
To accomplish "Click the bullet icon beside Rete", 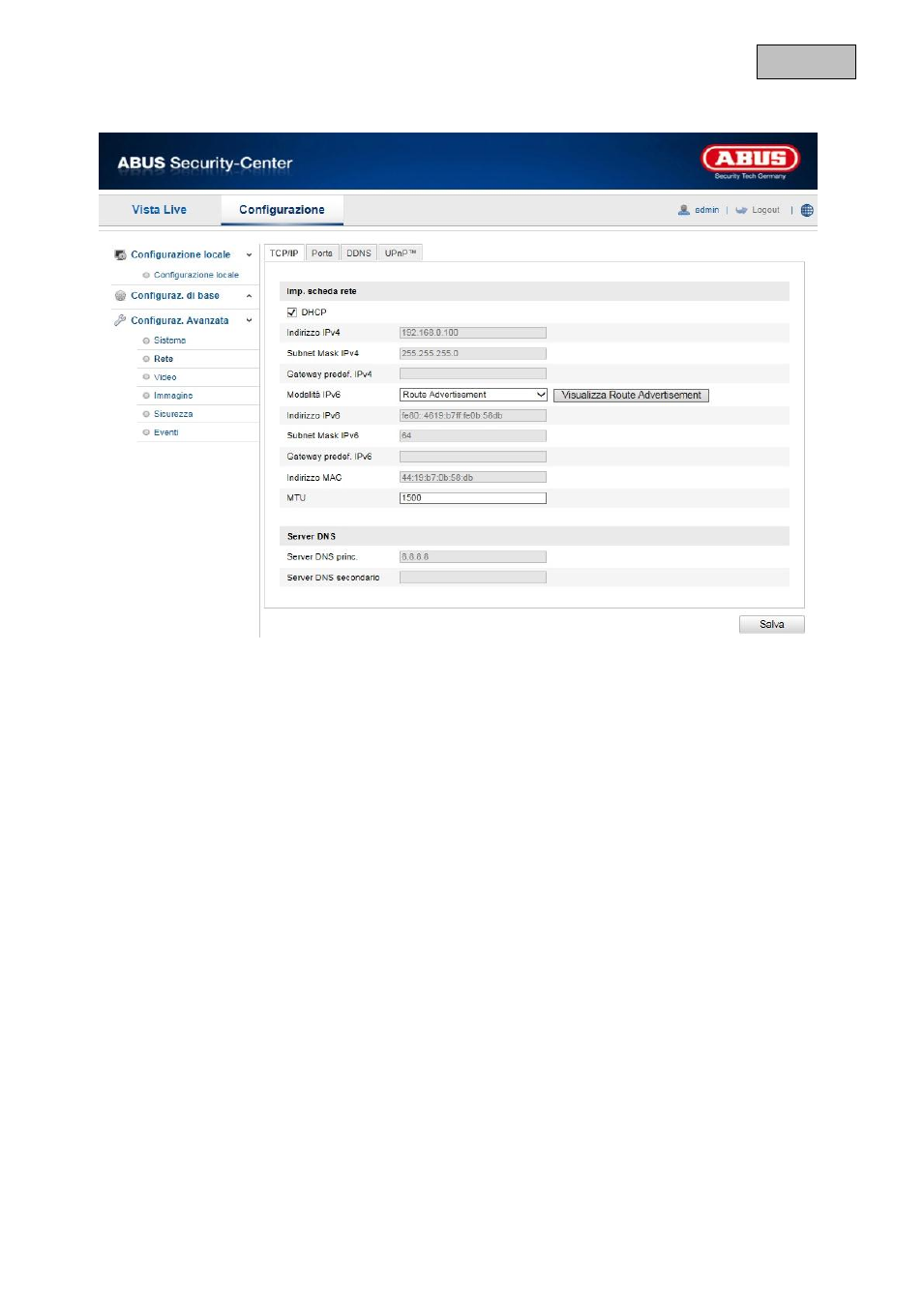I will pos(146,359).
